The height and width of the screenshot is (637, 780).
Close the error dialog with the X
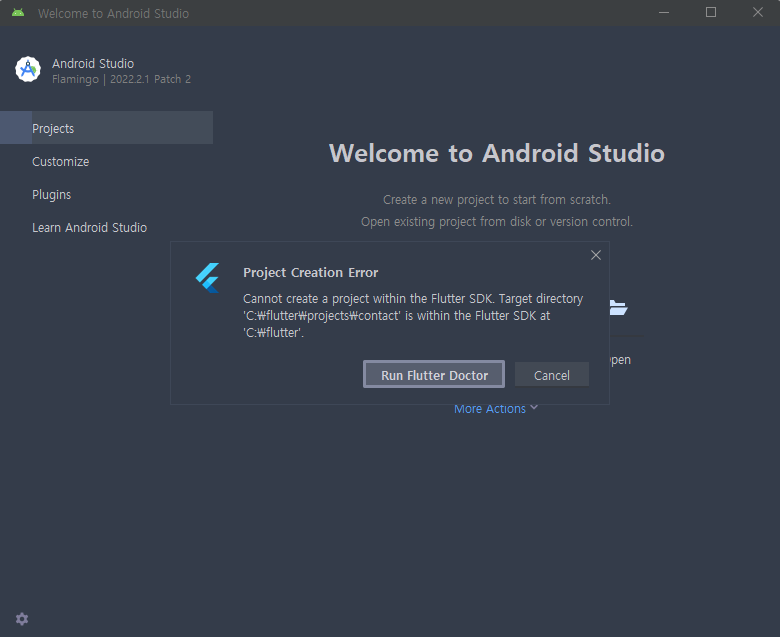[595, 255]
